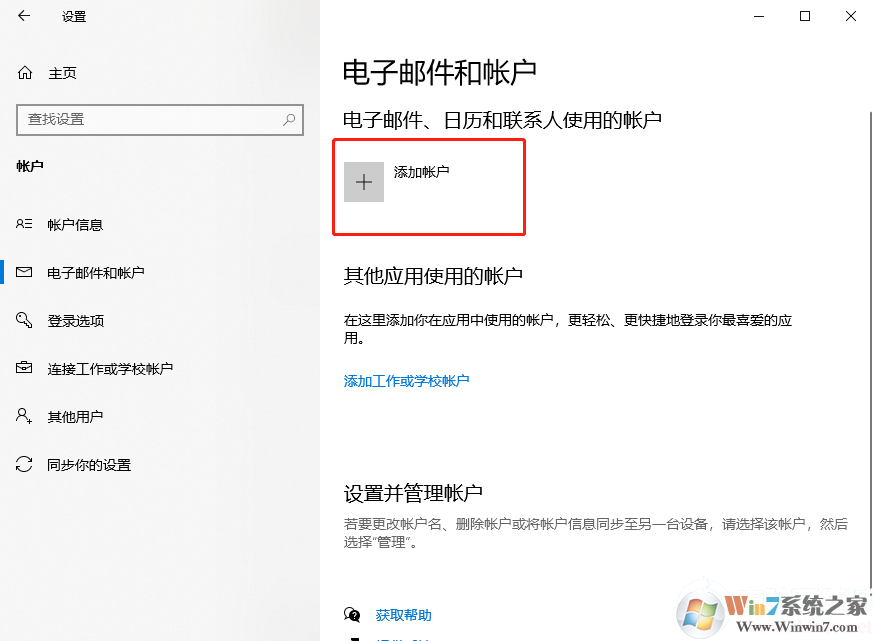This screenshot has width=874, height=641.
Task: Click the back arrow at top left
Action: [x=22, y=16]
